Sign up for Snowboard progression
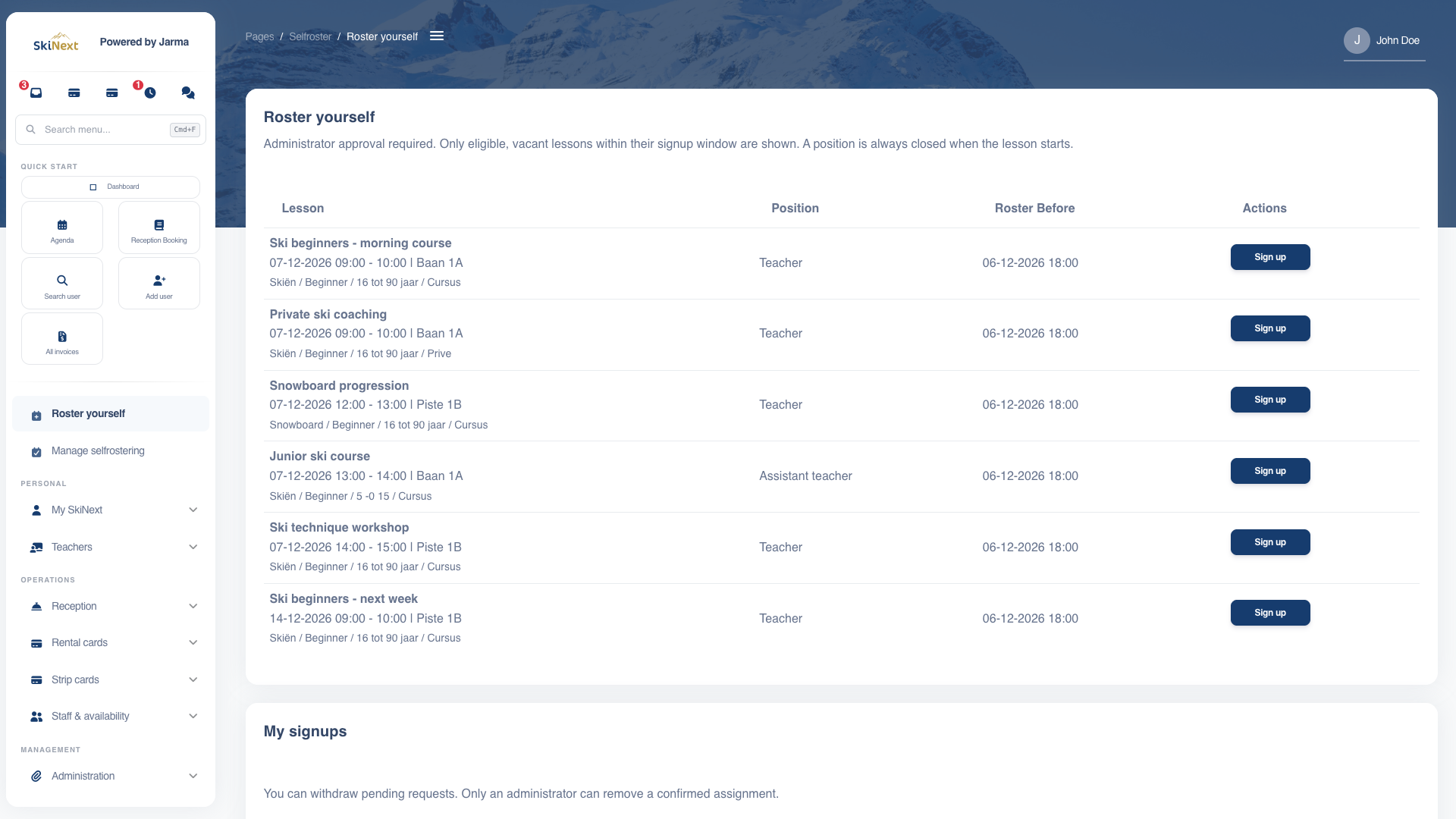 pos(1270,400)
